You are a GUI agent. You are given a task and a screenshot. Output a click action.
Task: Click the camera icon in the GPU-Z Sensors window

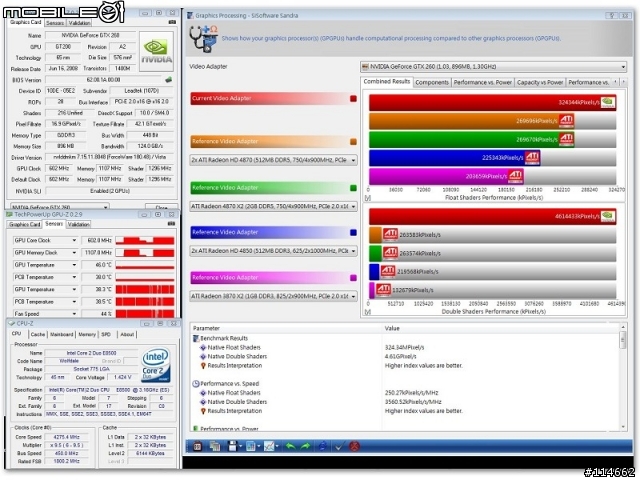point(171,224)
